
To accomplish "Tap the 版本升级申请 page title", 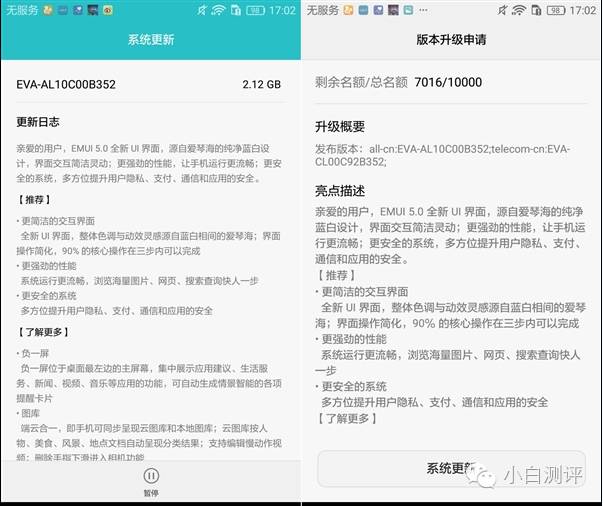I will [x=451, y=40].
